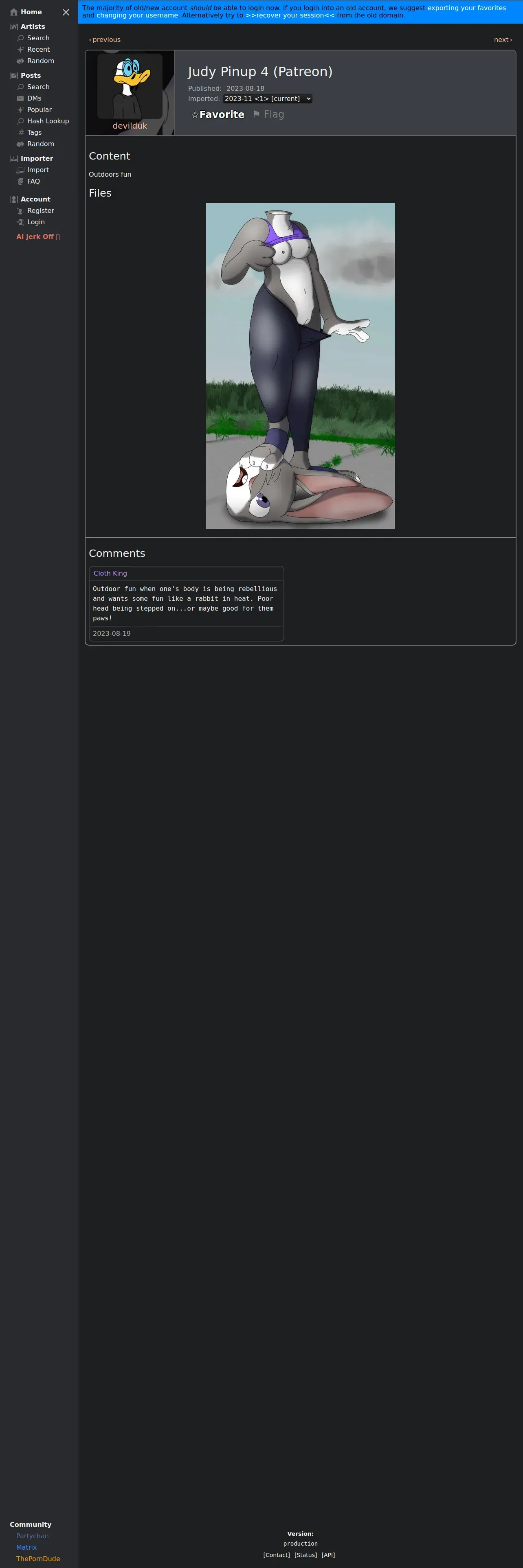This screenshot has width=523, height=1568.
Task: Click commenter name 'Cloth King'
Action: click(x=110, y=574)
